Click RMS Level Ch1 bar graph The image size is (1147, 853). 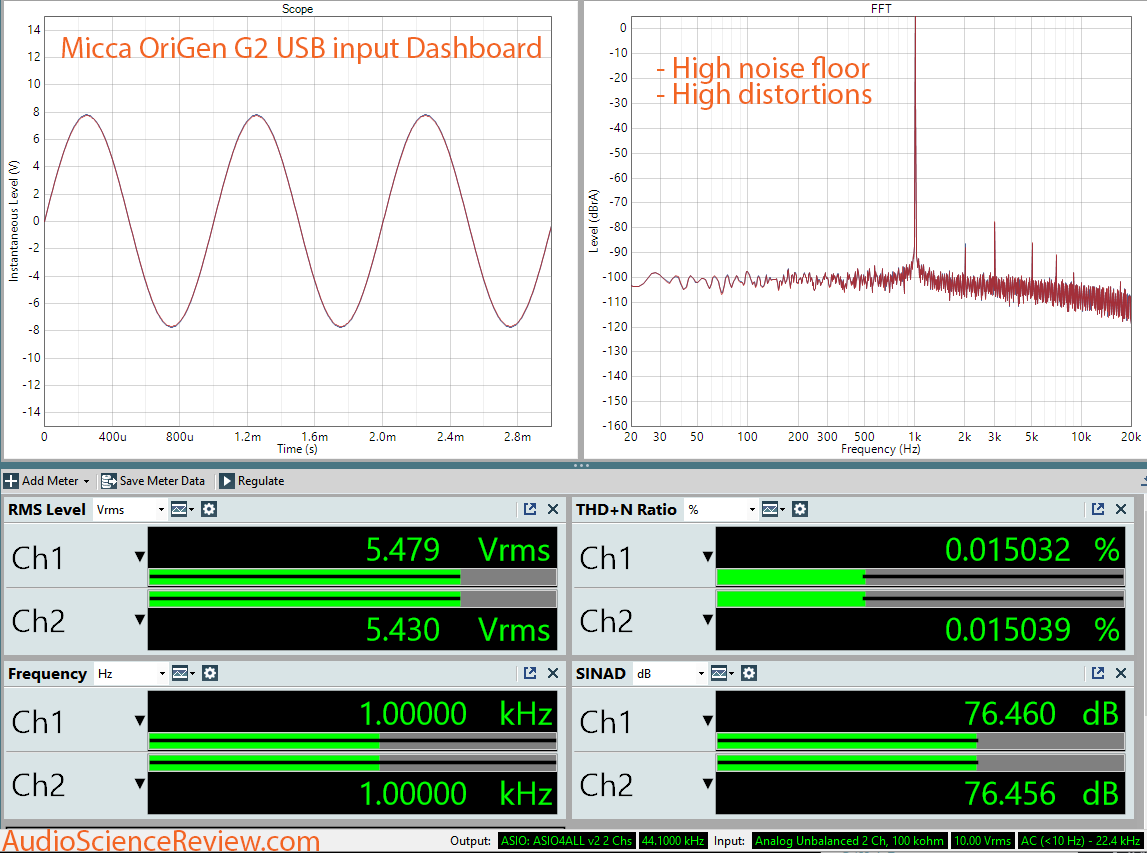(x=353, y=577)
